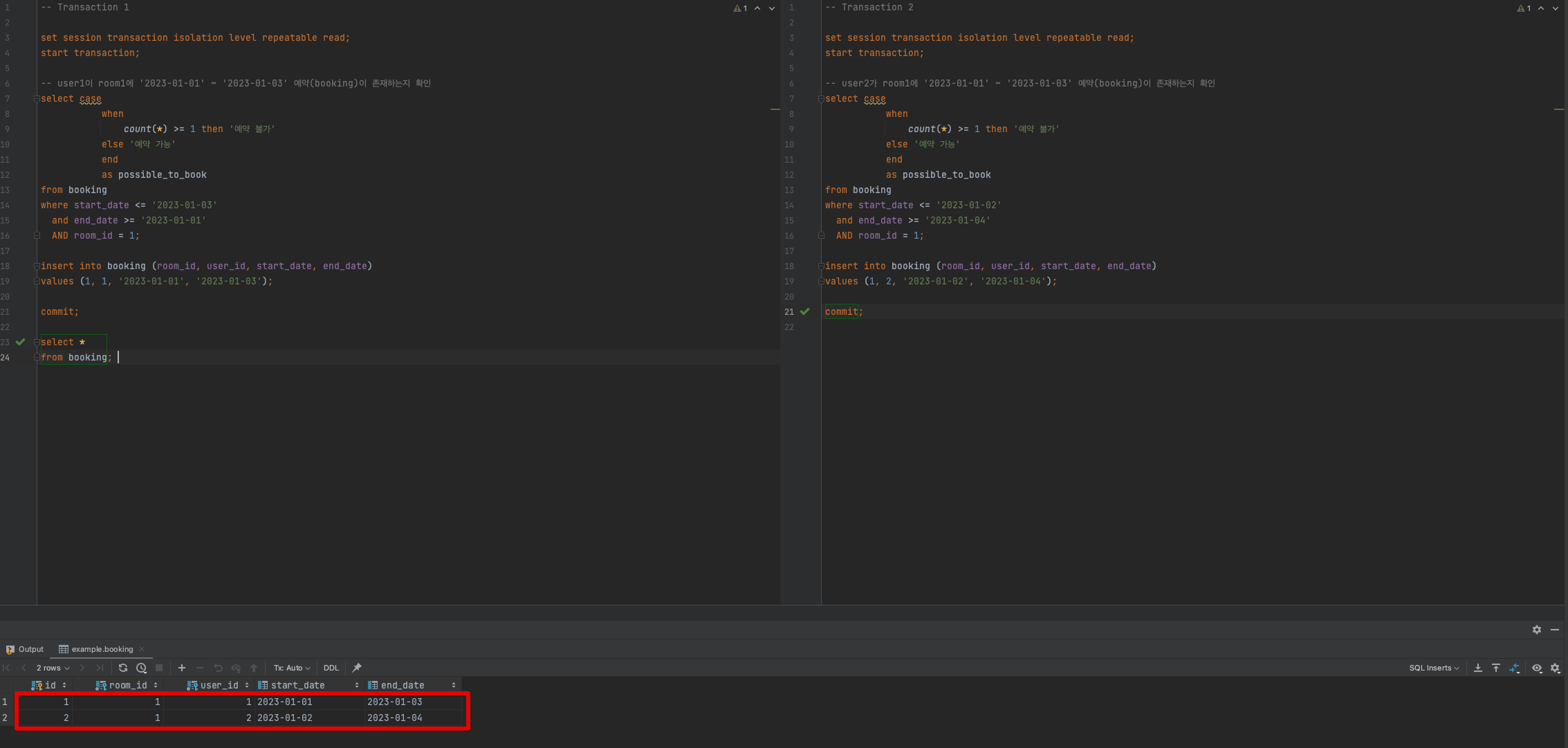Open the Tx: Auto transaction mode dropdown
1568x748 pixels.
coord(291,668)
